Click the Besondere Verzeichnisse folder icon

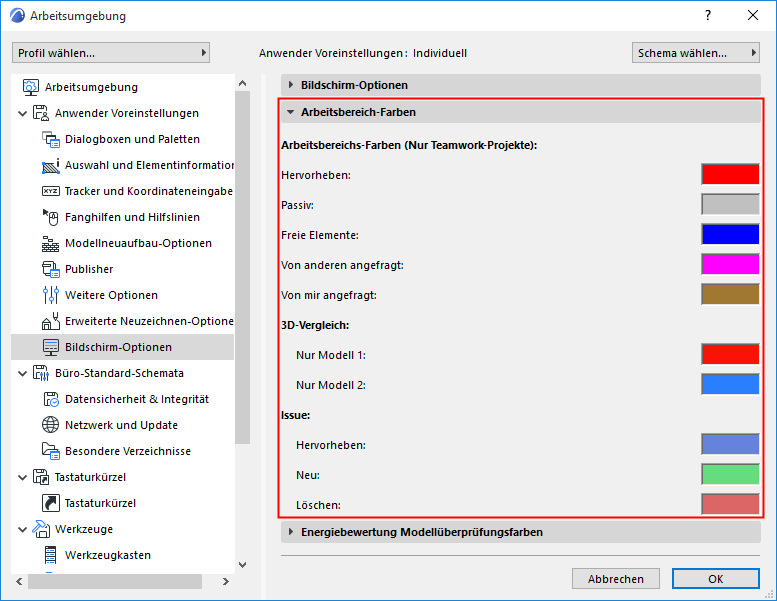[51, 451]
